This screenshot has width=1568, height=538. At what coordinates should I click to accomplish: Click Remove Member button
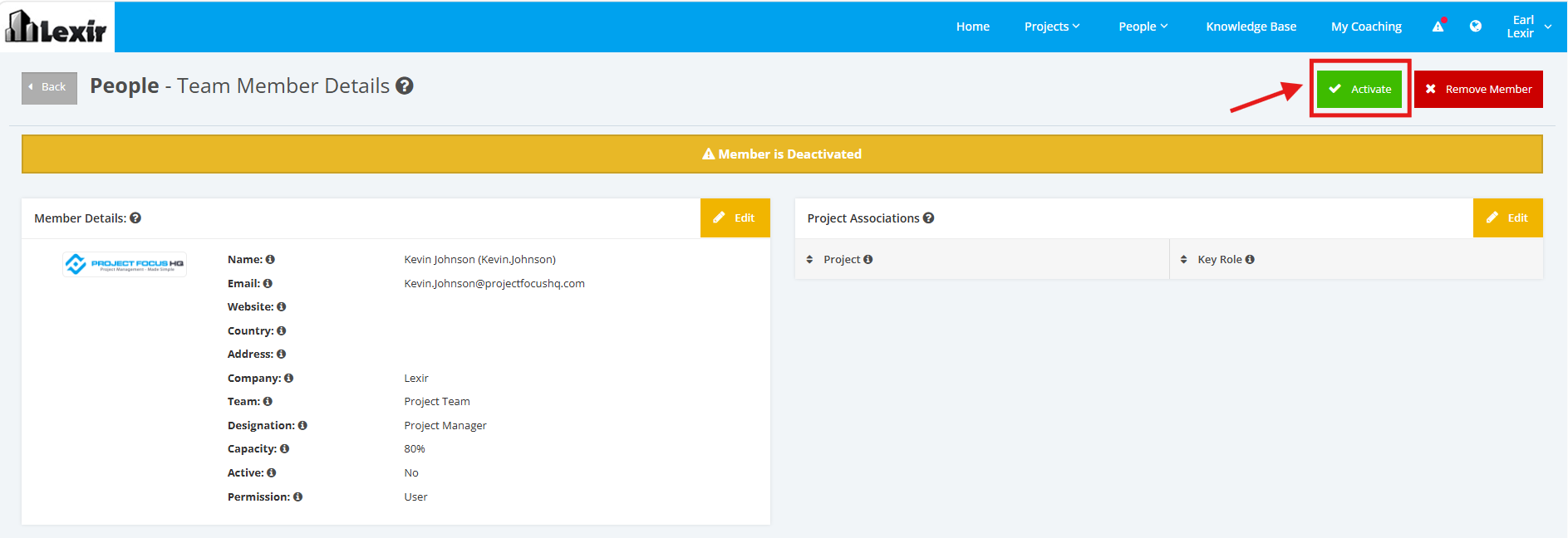click(x=1478, y=89)
